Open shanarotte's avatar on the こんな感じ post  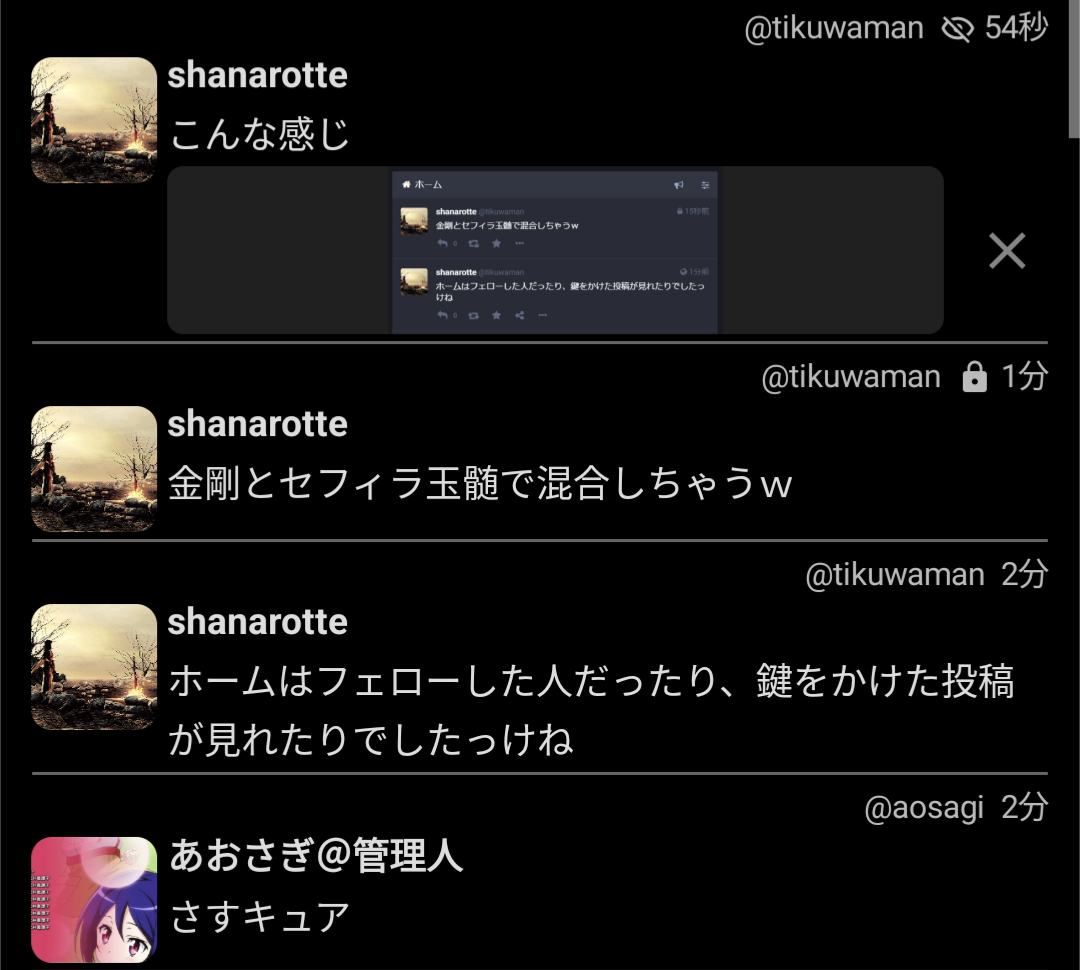pos(94,120)
